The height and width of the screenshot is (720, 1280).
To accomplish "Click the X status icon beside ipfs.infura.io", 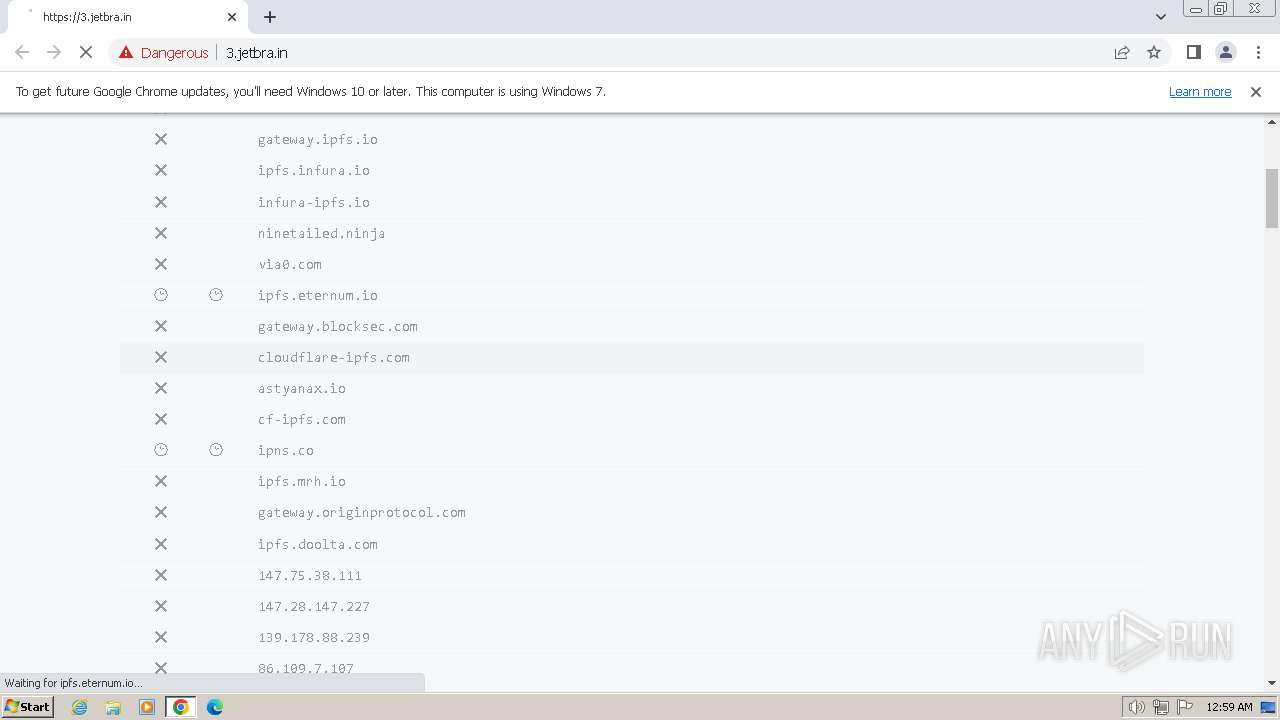I will (x=161, y=170).
